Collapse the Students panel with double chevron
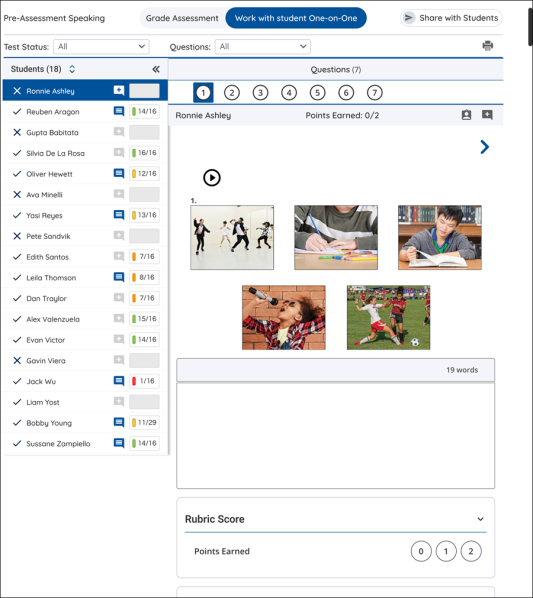 pyautogui.click(x=156, y=69)
